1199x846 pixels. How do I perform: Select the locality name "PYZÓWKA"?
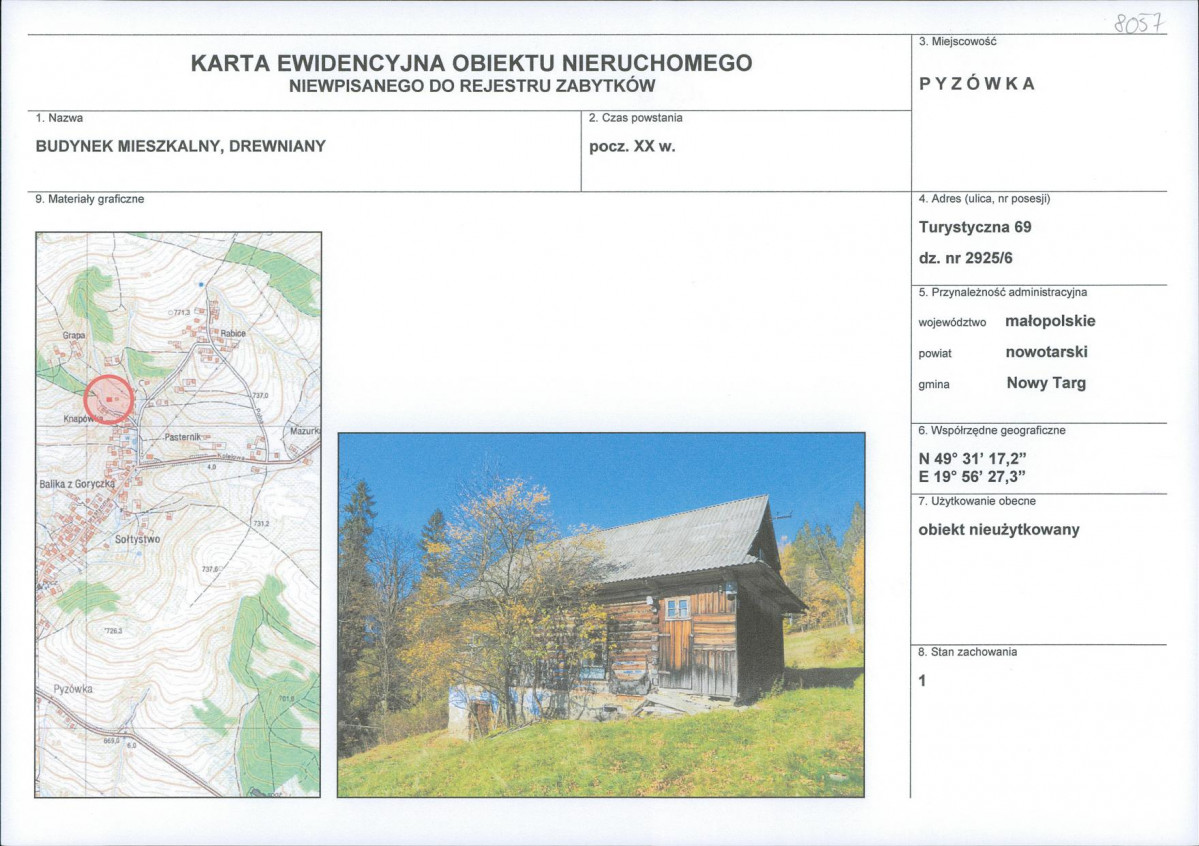(x=976, y=84)
